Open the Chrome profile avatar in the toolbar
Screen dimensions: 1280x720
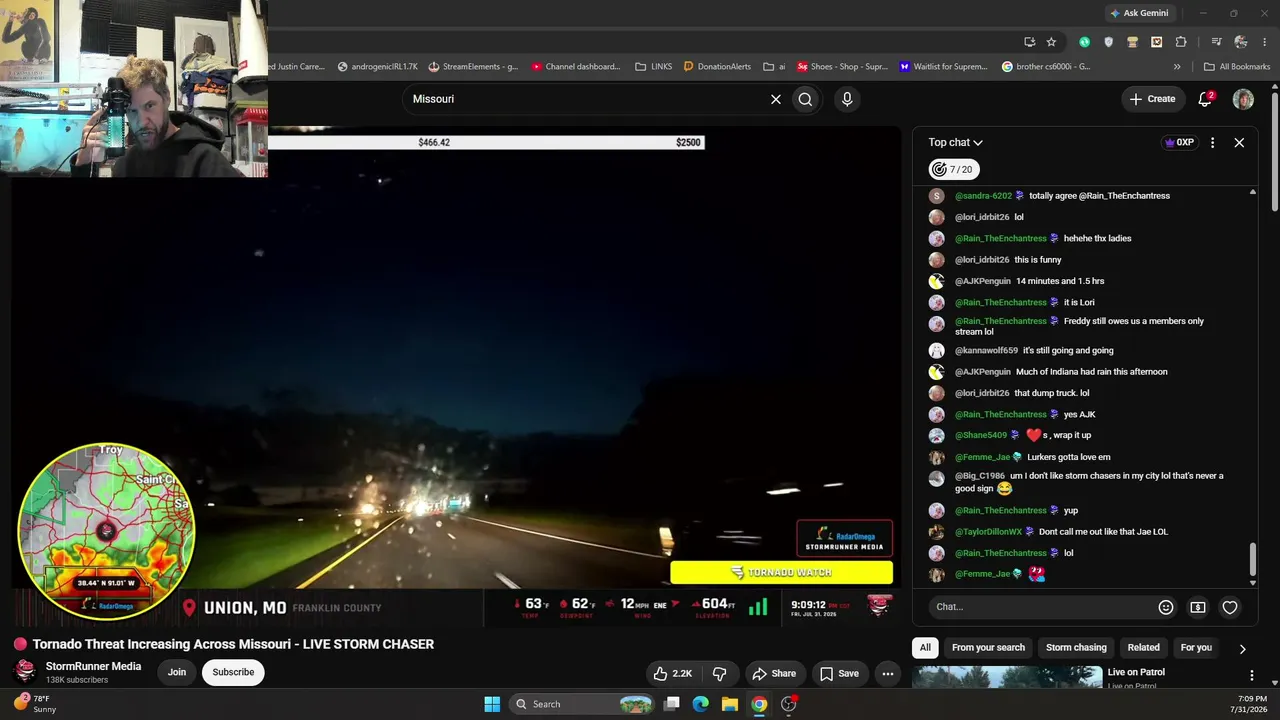pyautogui.click(x=1241, y=42)
